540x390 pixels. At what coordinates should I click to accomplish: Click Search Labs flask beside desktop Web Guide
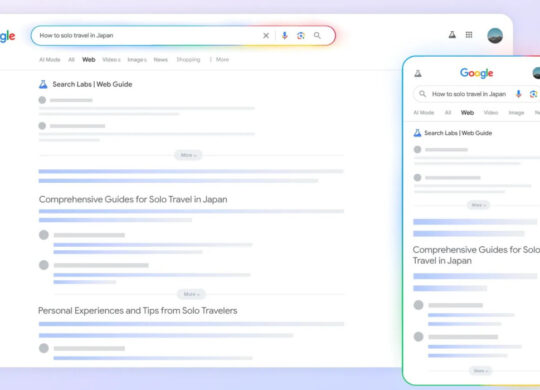[43, 84]
